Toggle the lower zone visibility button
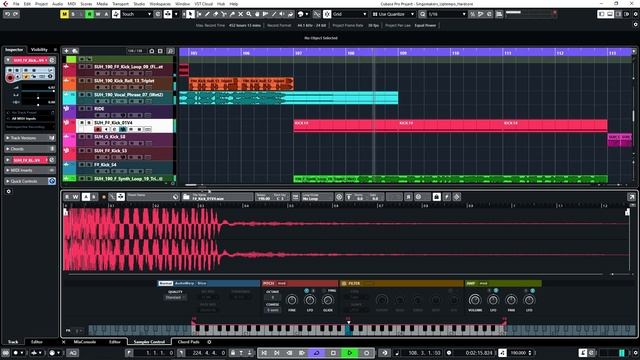640x360 pixels. point(610,14)
